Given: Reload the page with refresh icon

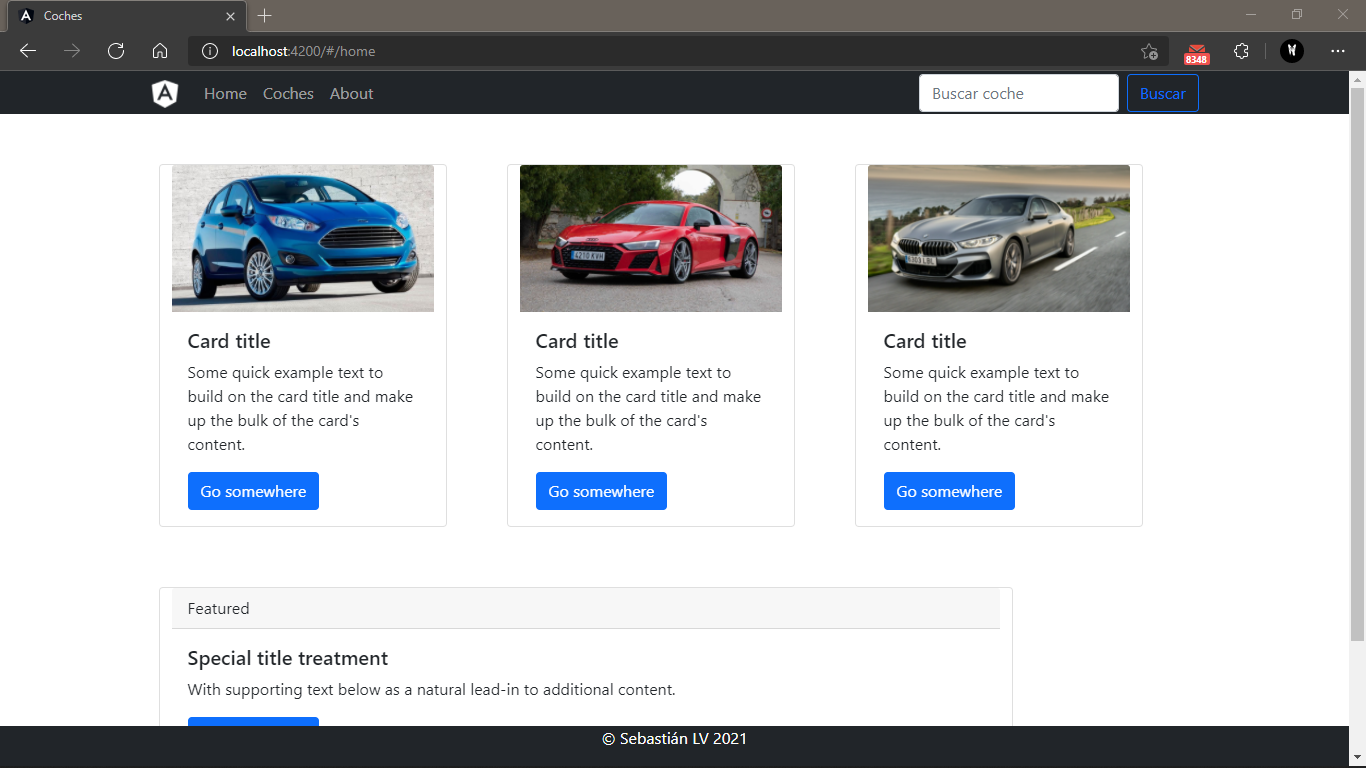Looking at the screenshot, I should tap(116, 51).
